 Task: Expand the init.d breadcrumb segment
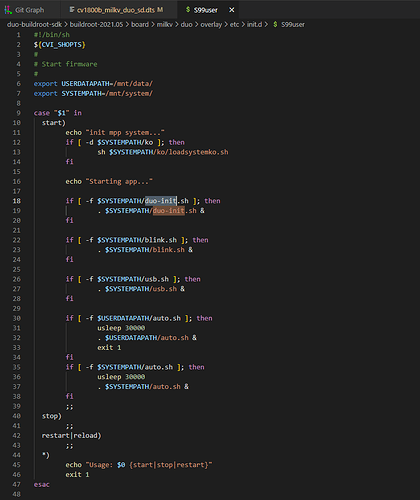point(254,24)
